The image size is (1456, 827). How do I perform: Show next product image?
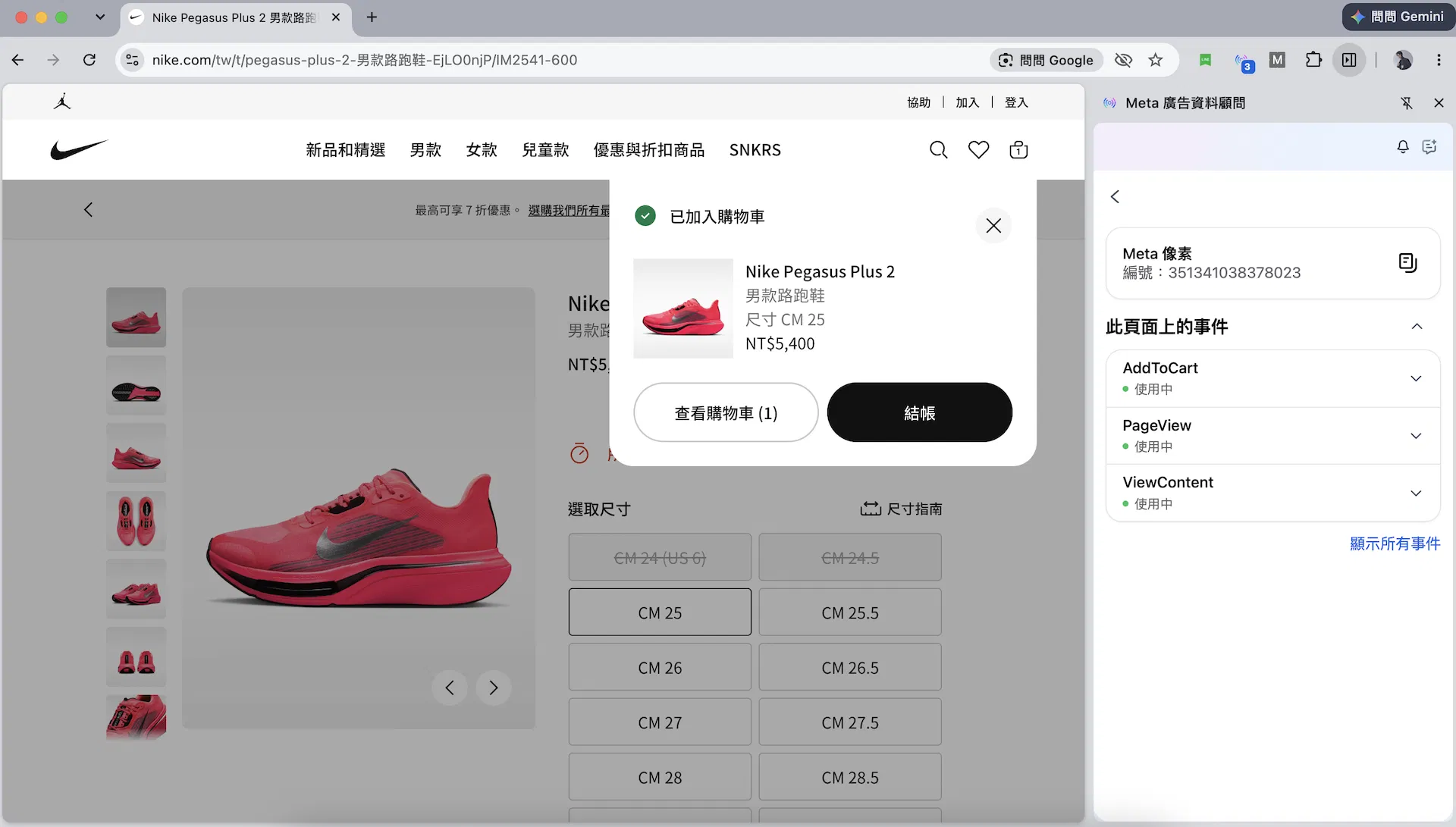click(494, 688)
